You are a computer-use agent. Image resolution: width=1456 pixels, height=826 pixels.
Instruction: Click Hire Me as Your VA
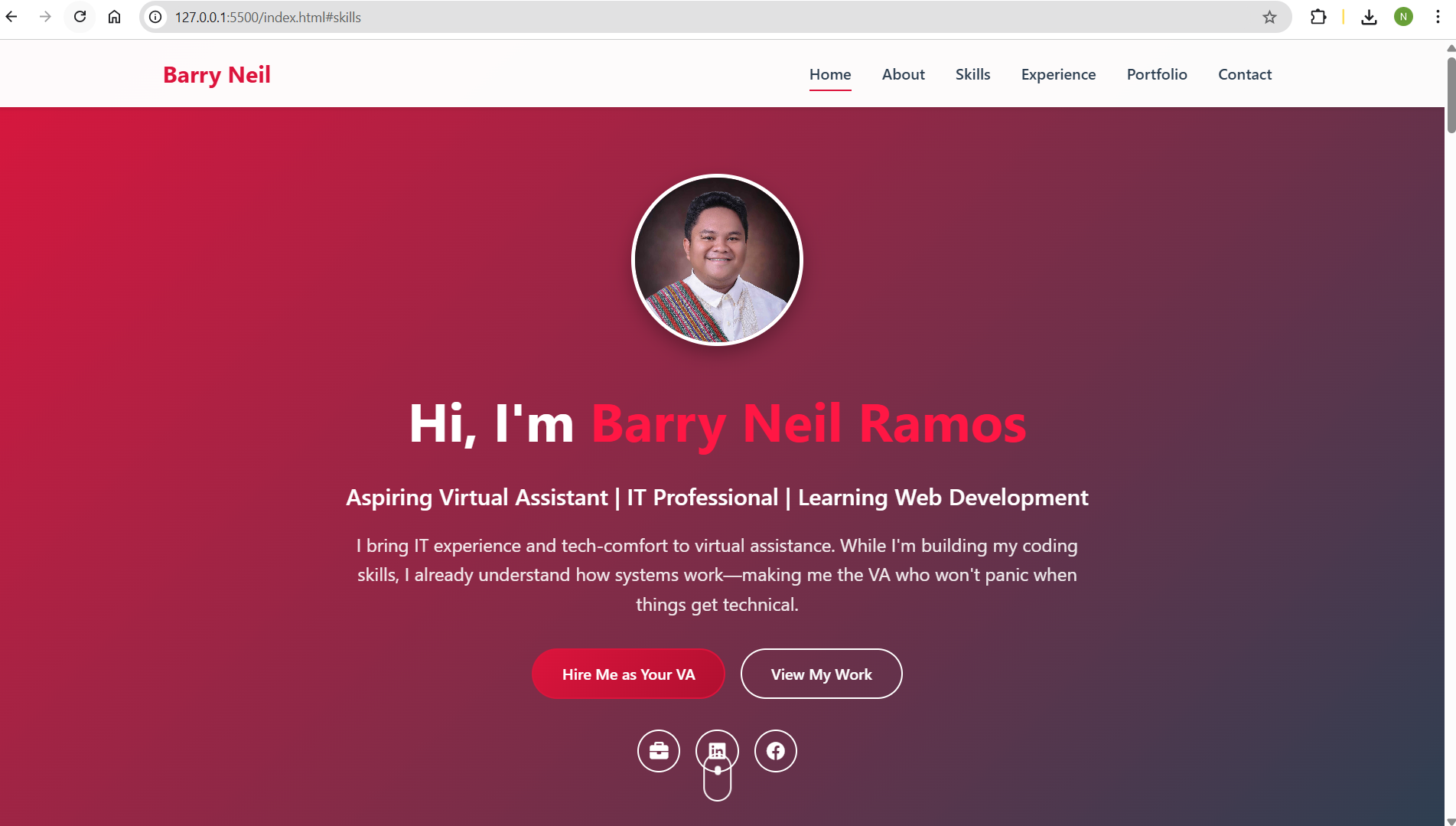(628, 674)
